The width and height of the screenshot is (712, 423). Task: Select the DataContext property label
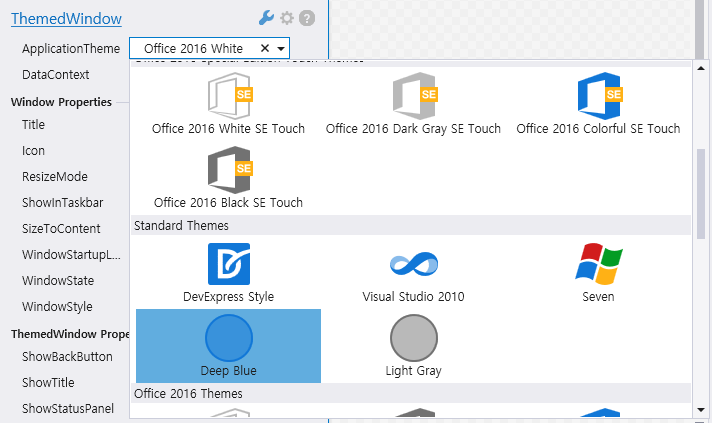tap(55, 74)
